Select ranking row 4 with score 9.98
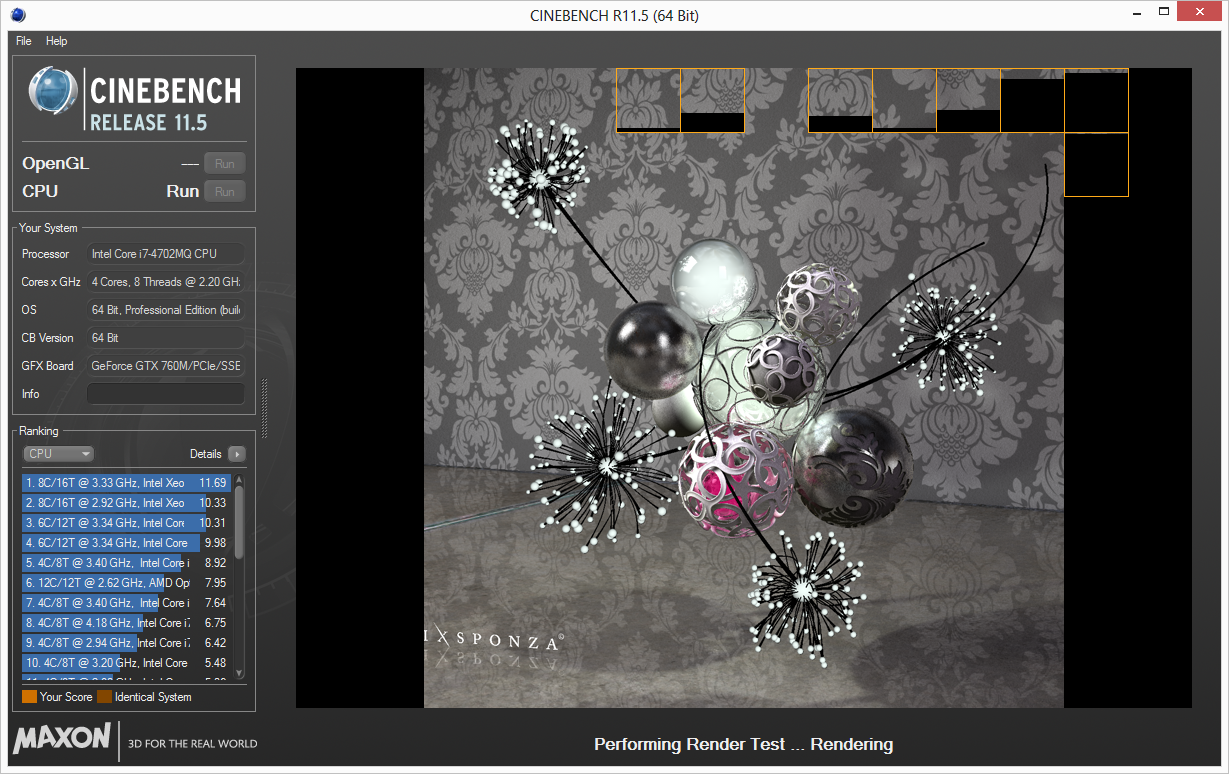This screenshot has width=1229, height=774. click(x=127, y=543)
